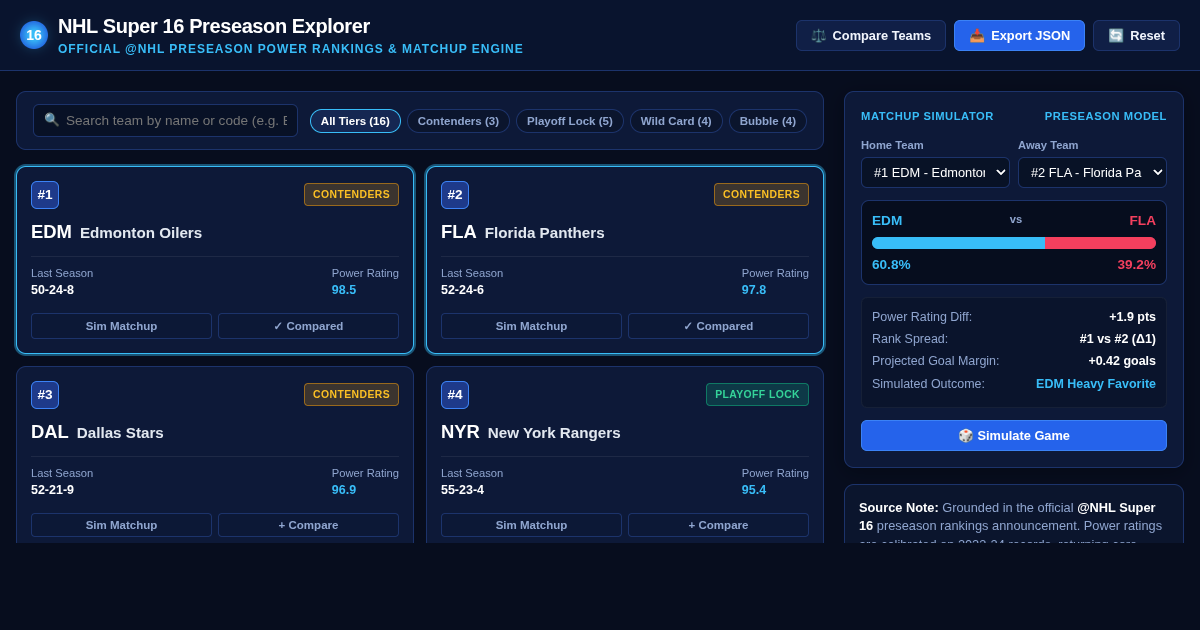This screenshot has height=630, width=1200.
Task: Open Compare Teams view
Action: tap(871, 35)
